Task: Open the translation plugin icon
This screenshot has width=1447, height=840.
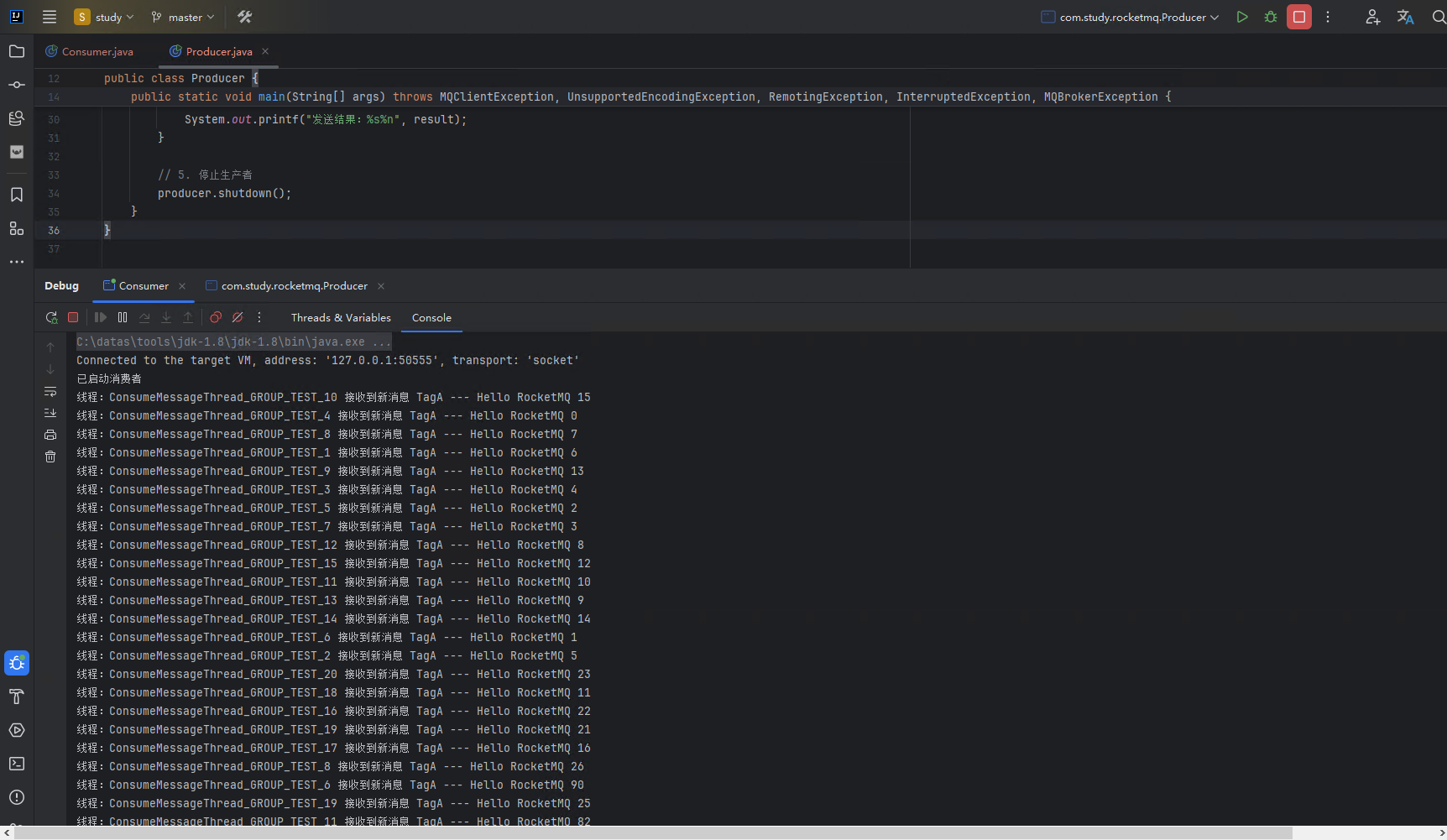Action: click(1406, 17)
